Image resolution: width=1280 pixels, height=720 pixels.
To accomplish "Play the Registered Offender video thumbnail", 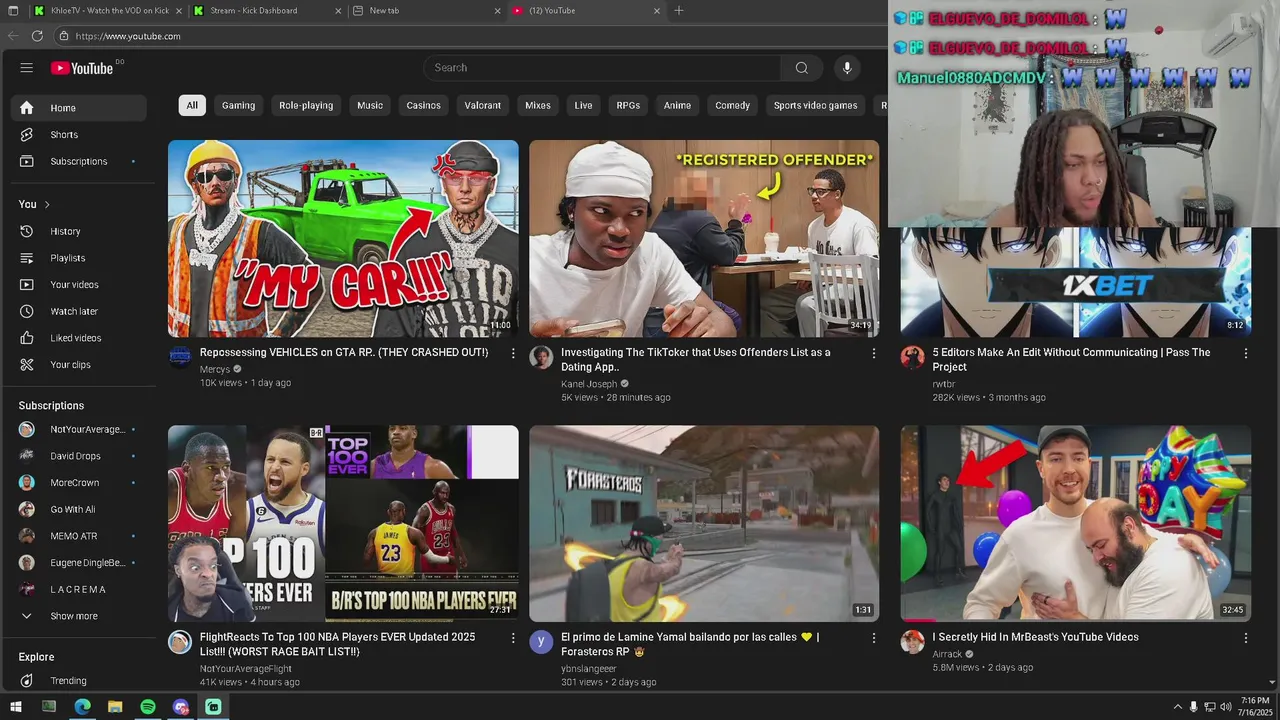I will point(704,238).
